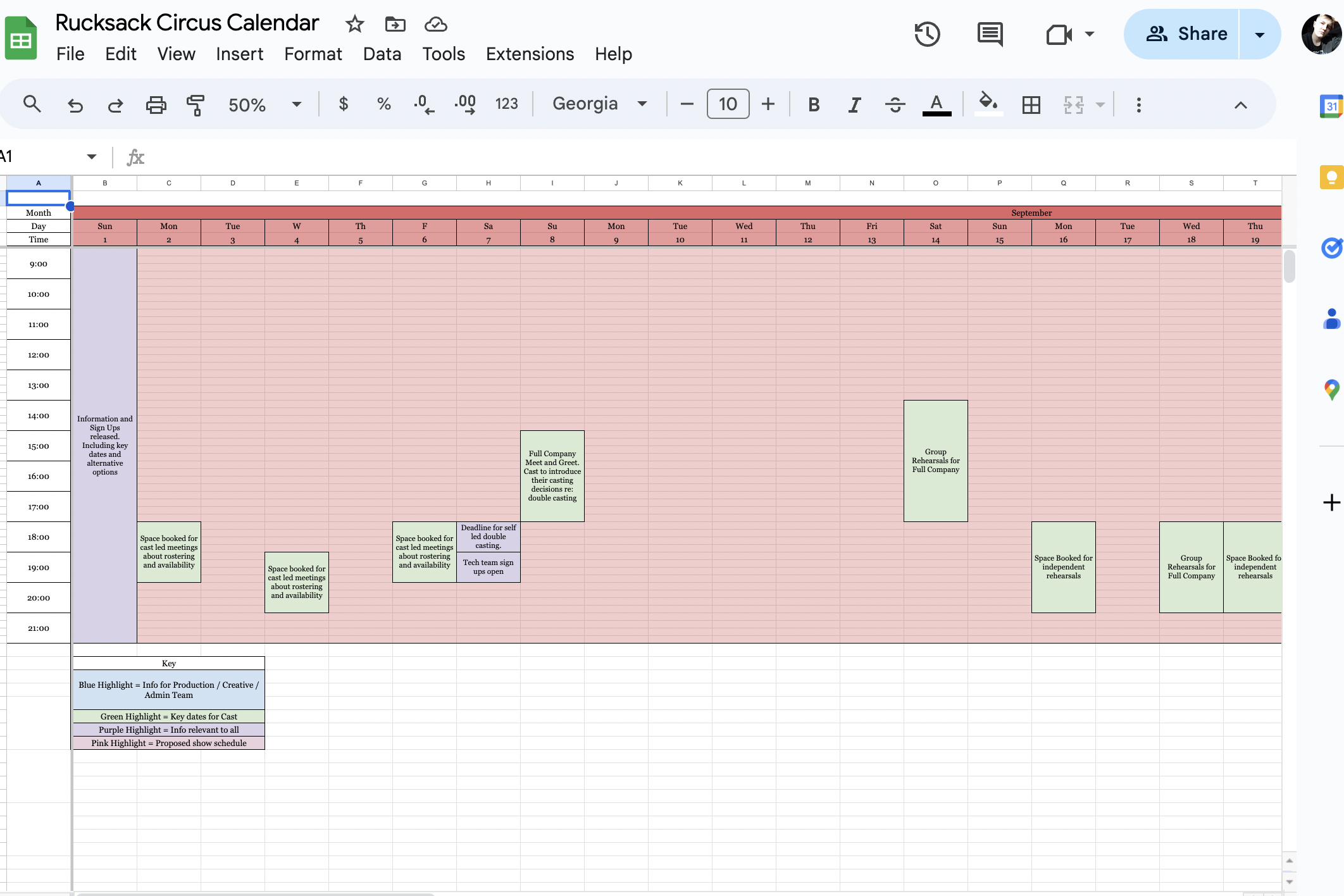This screenshot has width=1344, height=896.
Task: Click the paint format roller icon
Action: [196, 104]
